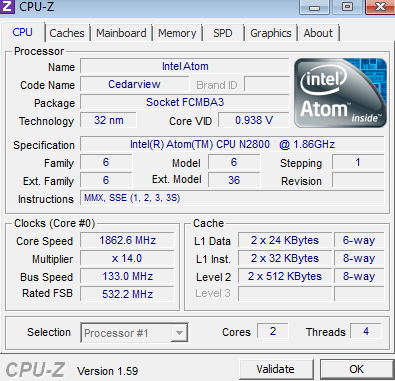Click the Core VID value 0.938 V

coord(254,120)
